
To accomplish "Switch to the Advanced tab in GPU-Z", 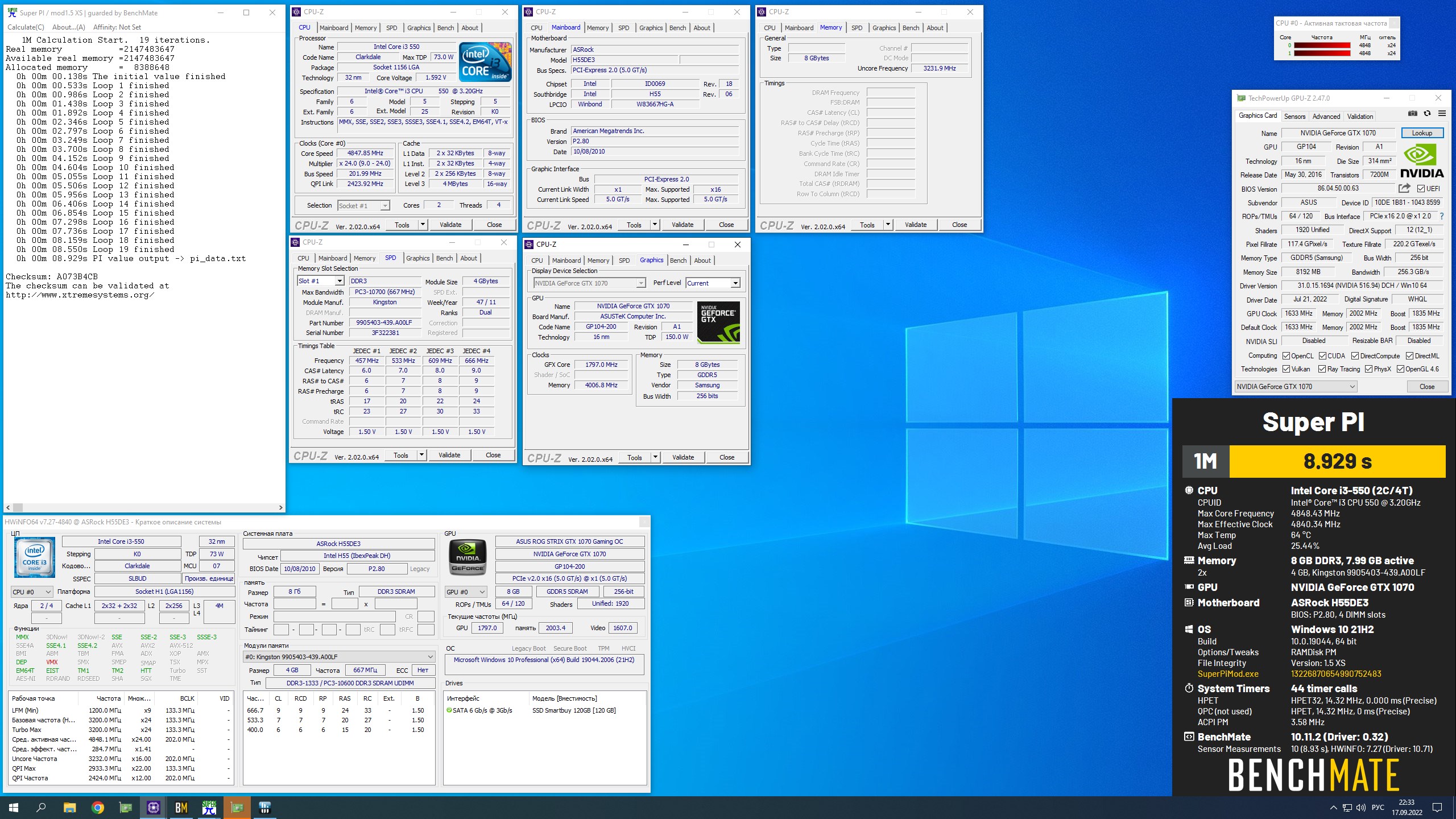I will coord(1326,117).
